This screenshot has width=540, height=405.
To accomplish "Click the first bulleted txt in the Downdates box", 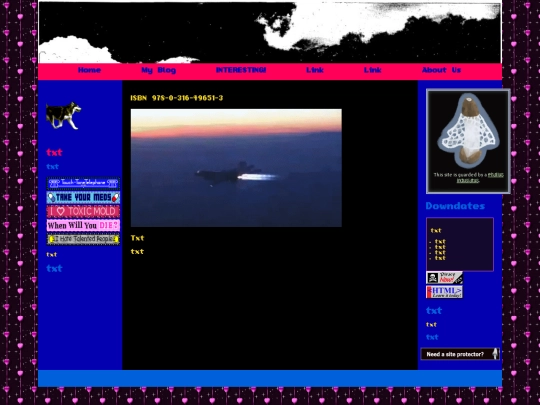I will click(440, 241).
